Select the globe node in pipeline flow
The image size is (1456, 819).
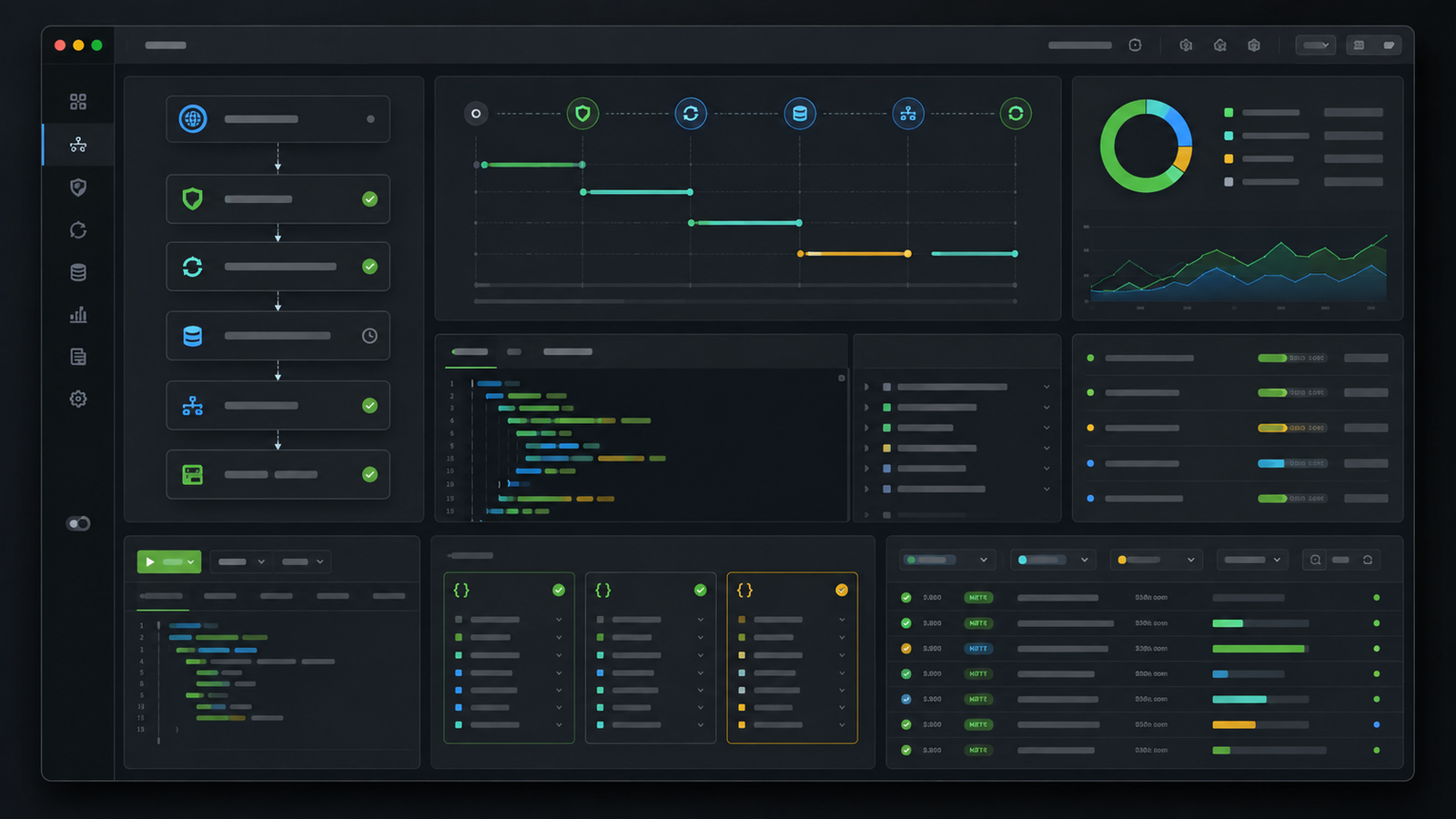coord(278,119)
